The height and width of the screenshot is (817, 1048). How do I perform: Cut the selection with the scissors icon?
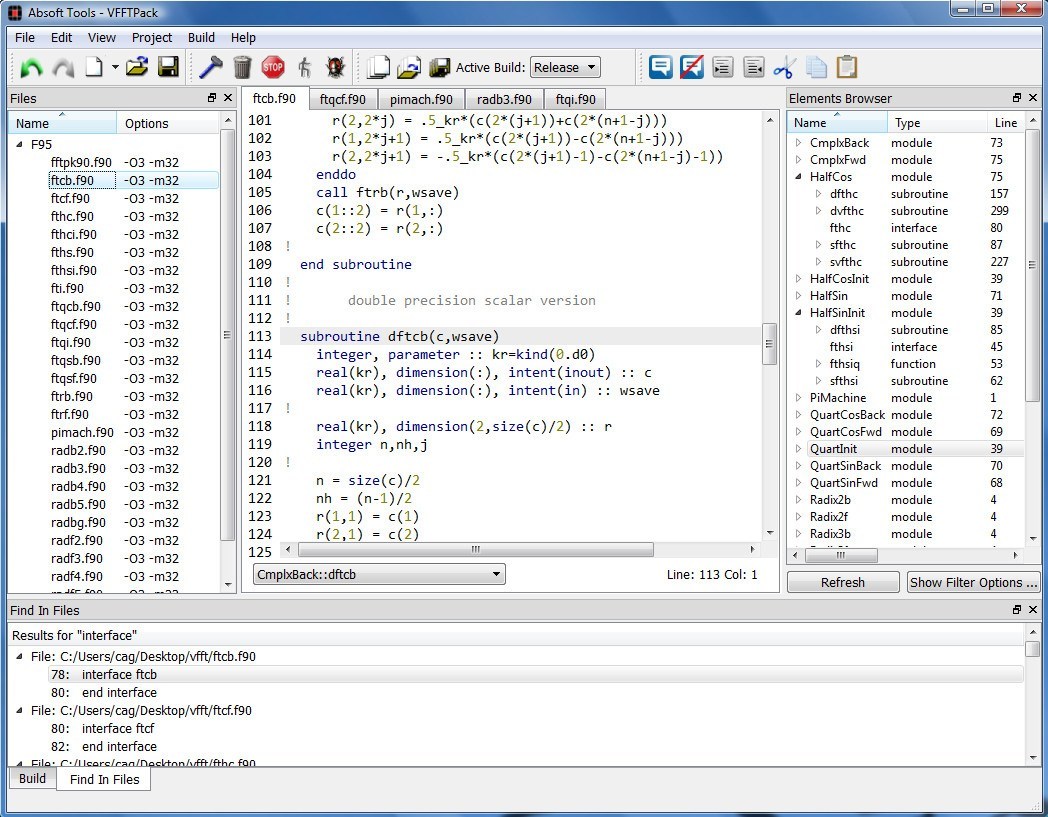[784, 67]
